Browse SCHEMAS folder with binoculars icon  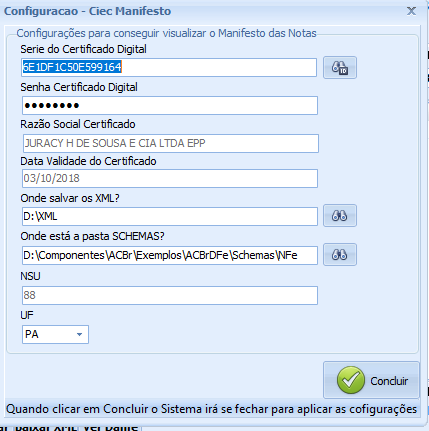pyautogui.click(x=340, y=255)
